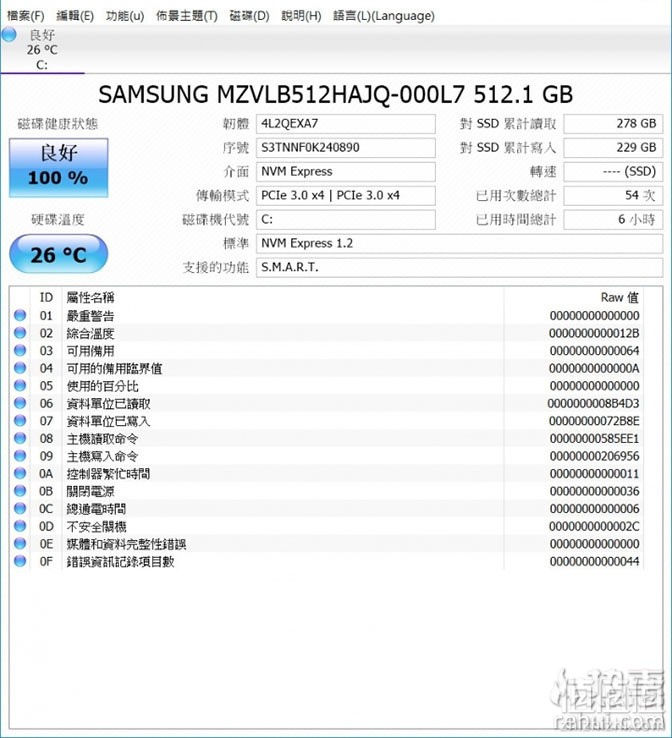Select the 媒體和資料完整性錯誤 attribute name
Screen dimensions: 672x738
[127, 544]
